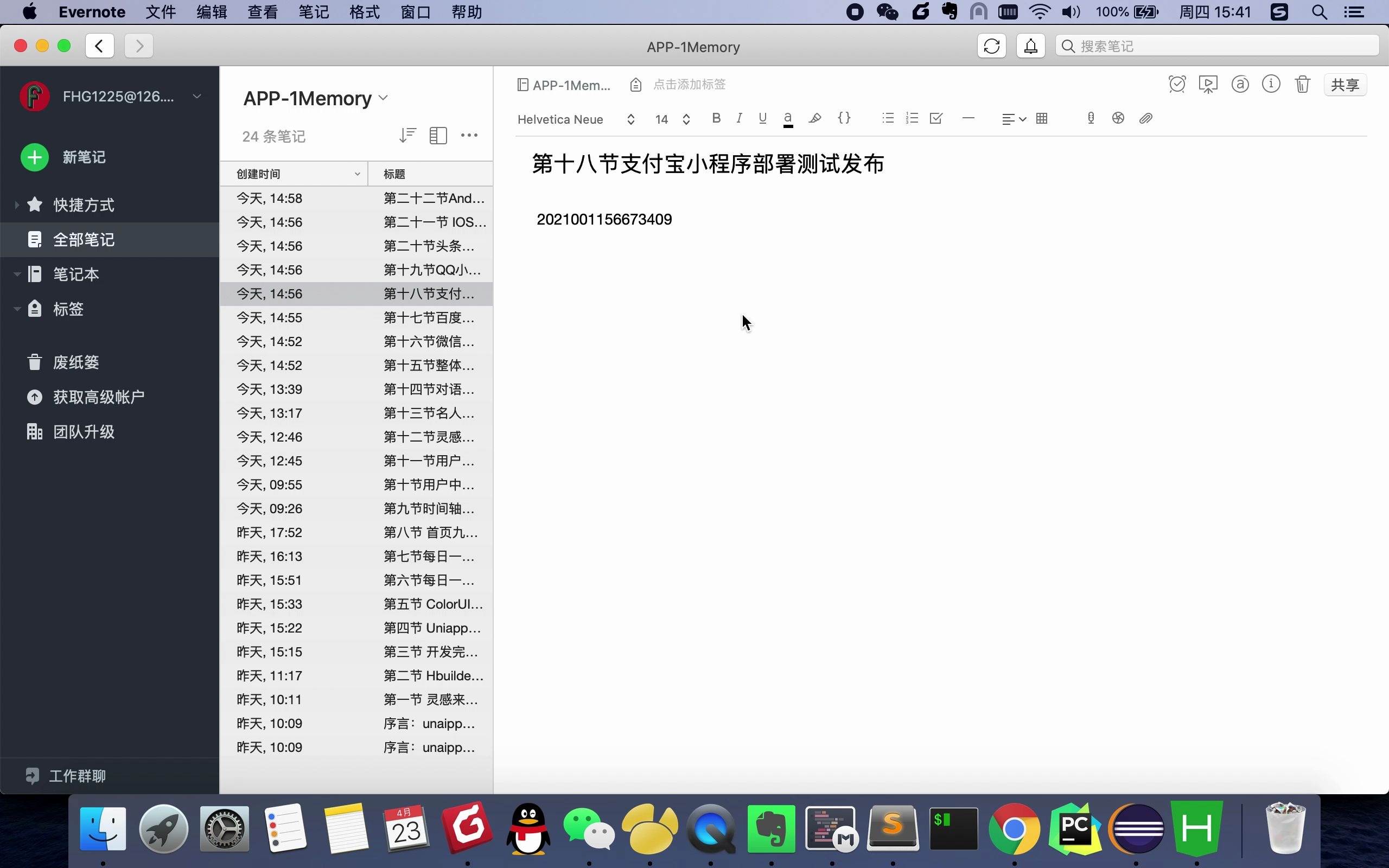Open the reminder alarm clock icon
Image resolution: width=1389 pixels, height=868 pixels.
[1177, 85]
